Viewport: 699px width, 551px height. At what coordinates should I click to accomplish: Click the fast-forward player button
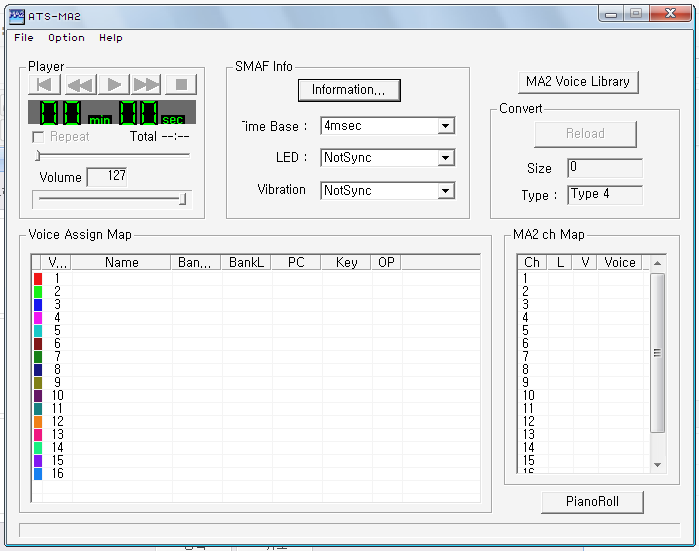146,85
